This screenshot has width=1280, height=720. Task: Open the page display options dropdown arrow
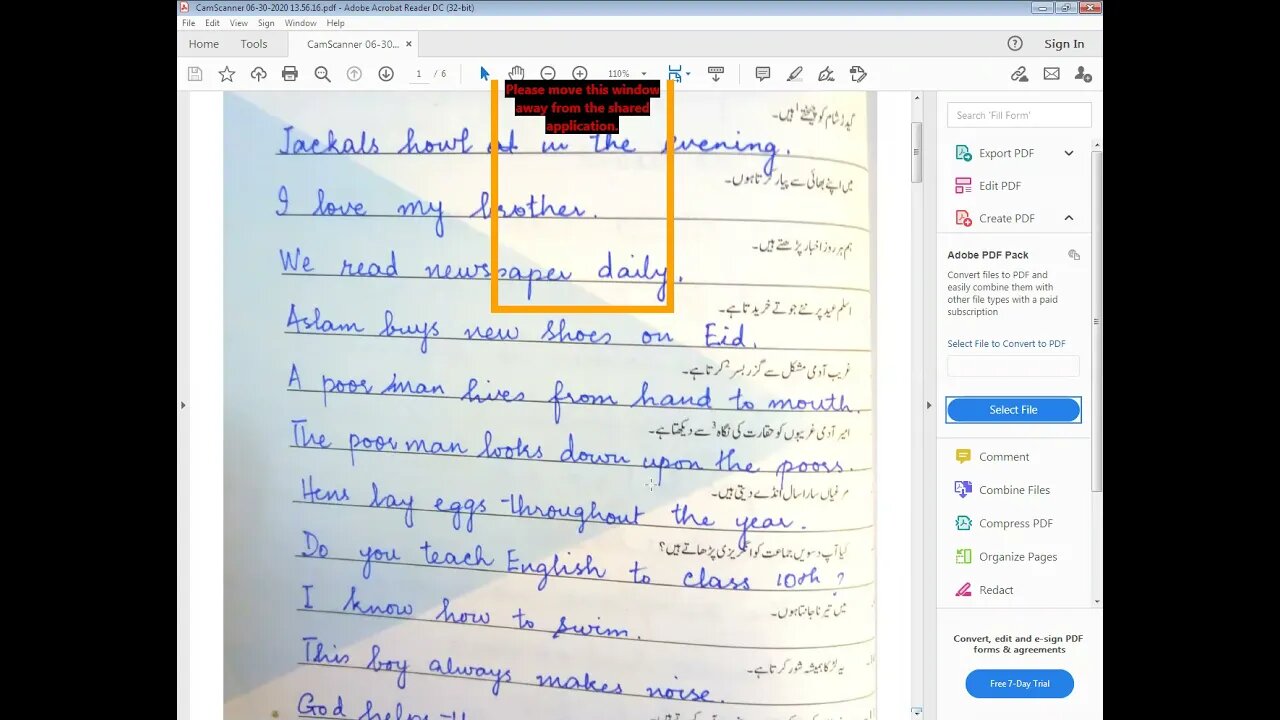688,74
